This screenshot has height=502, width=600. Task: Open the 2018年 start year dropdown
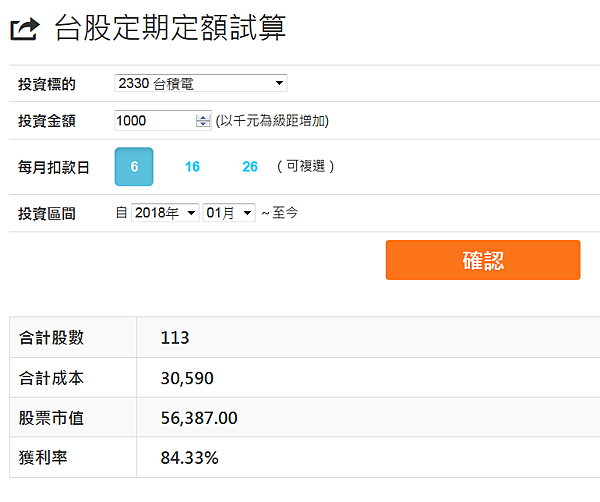pos(165,212)
